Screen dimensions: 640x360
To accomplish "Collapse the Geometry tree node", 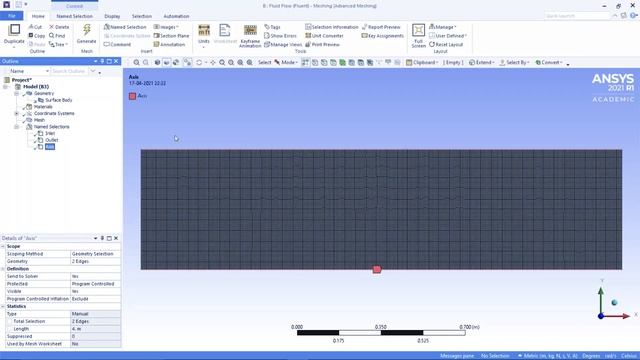I will point(17,93).
